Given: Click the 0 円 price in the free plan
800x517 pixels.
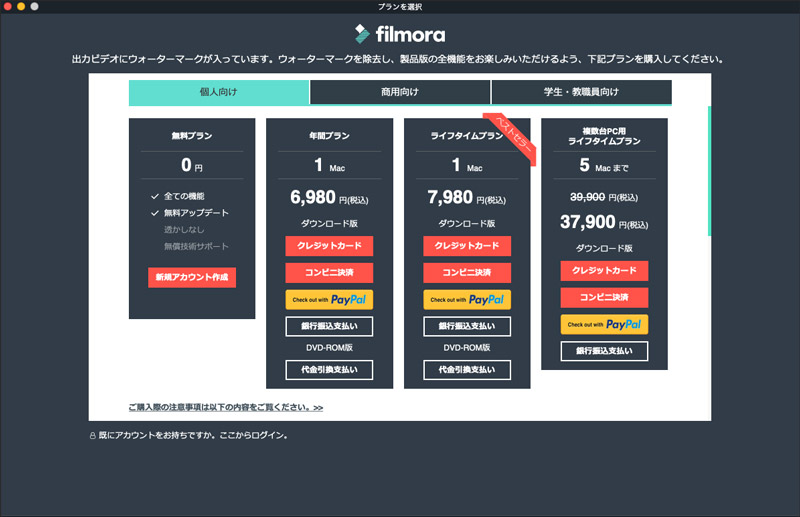Looking at the screenshot, I should pos(192,165).
